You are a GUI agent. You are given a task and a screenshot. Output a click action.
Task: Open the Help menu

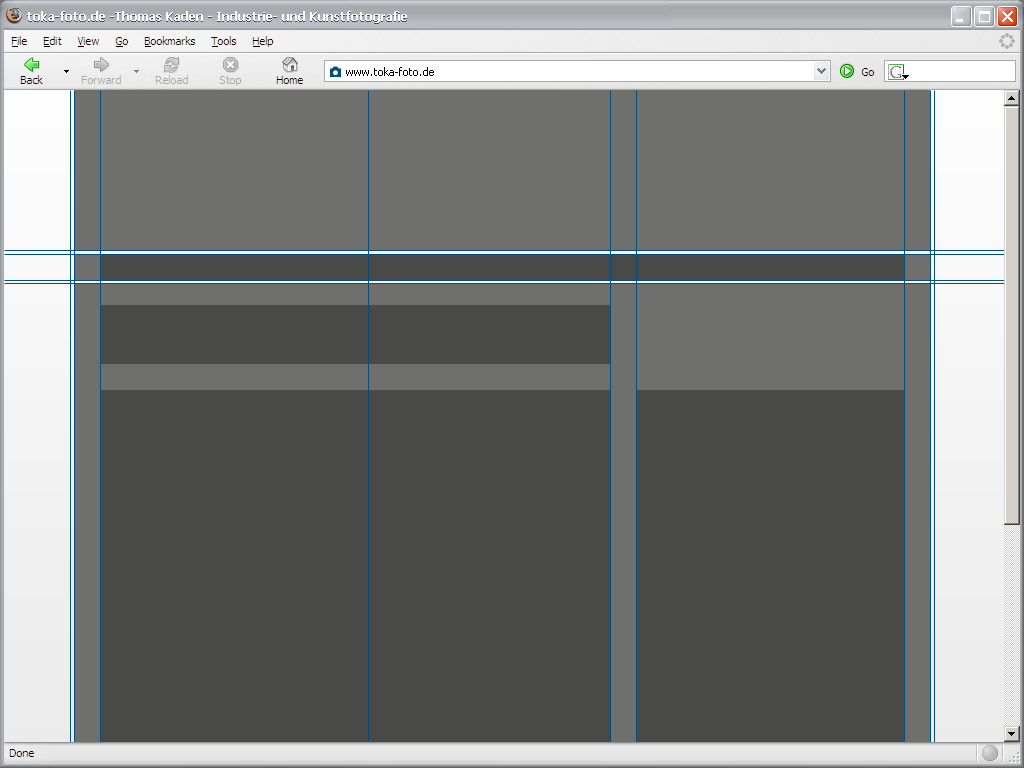point(262,41)
